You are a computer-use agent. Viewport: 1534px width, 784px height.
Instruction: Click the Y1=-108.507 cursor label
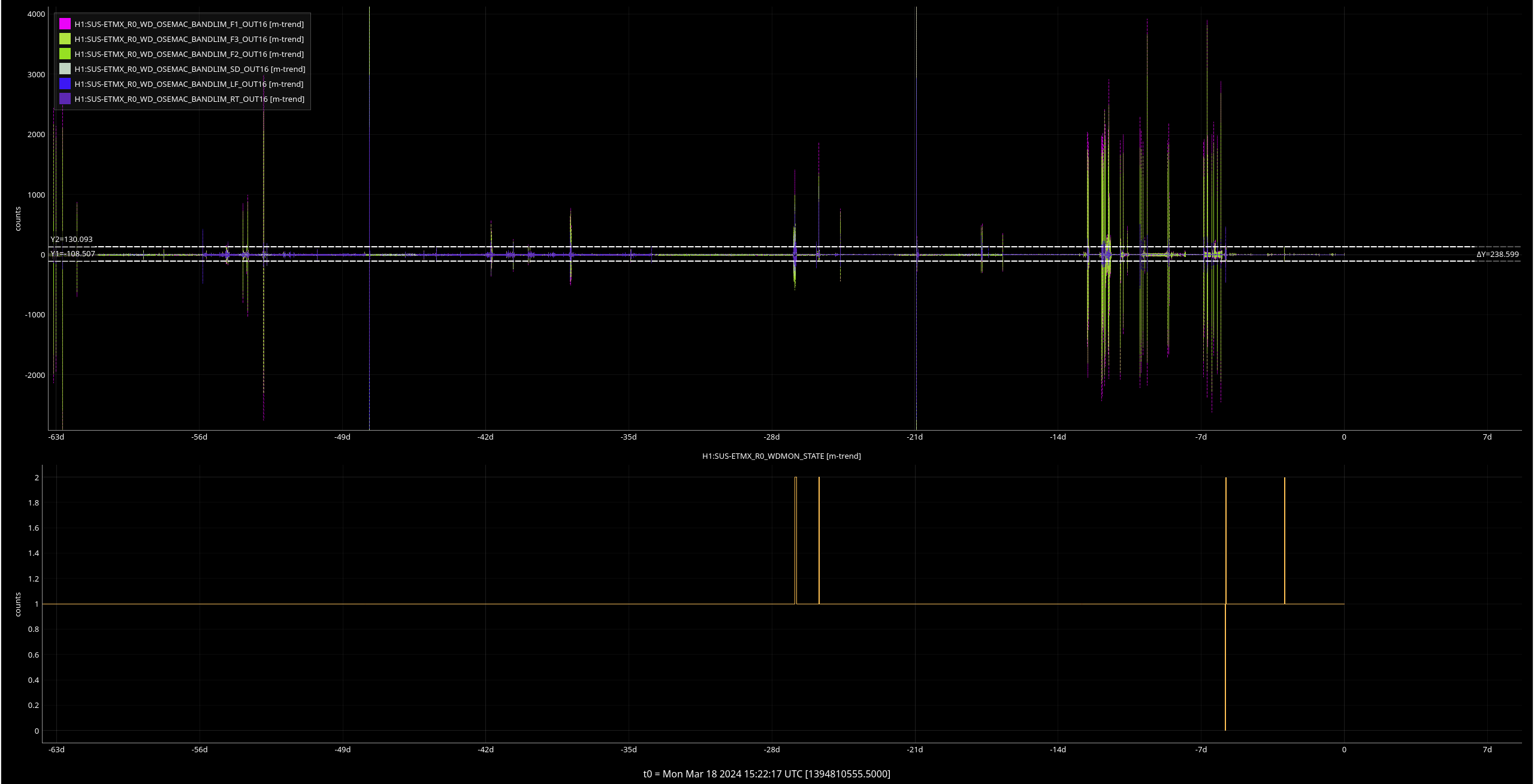[73, 254]
